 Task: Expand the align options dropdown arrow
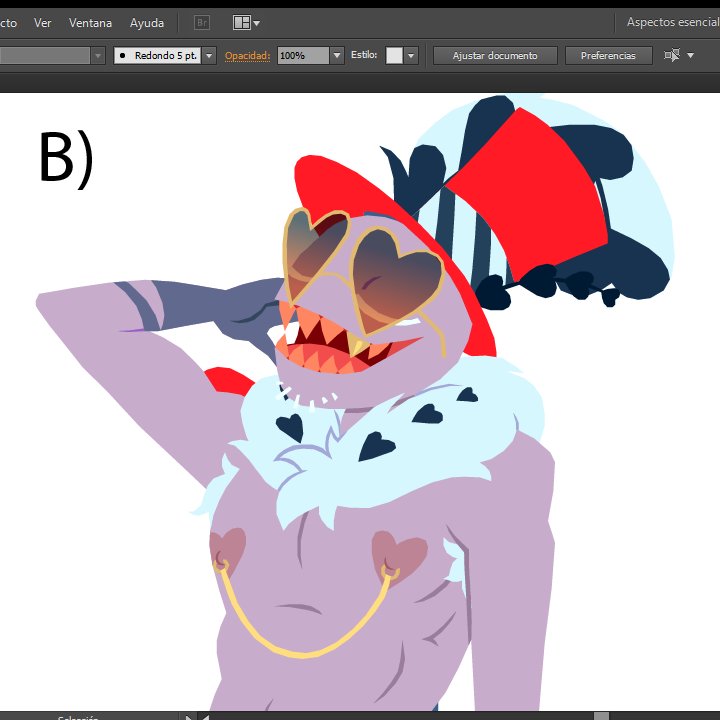coord(690,55)
